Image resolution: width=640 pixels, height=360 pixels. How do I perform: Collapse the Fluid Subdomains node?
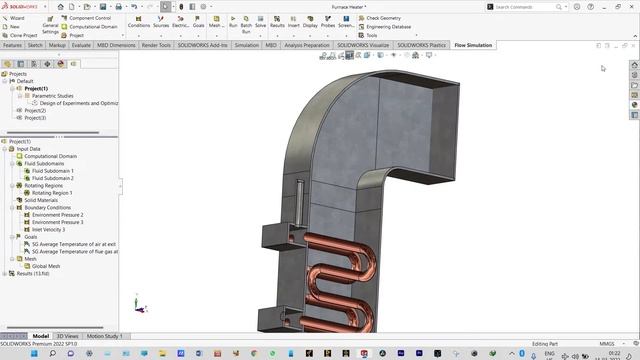[x=12, y=164]
